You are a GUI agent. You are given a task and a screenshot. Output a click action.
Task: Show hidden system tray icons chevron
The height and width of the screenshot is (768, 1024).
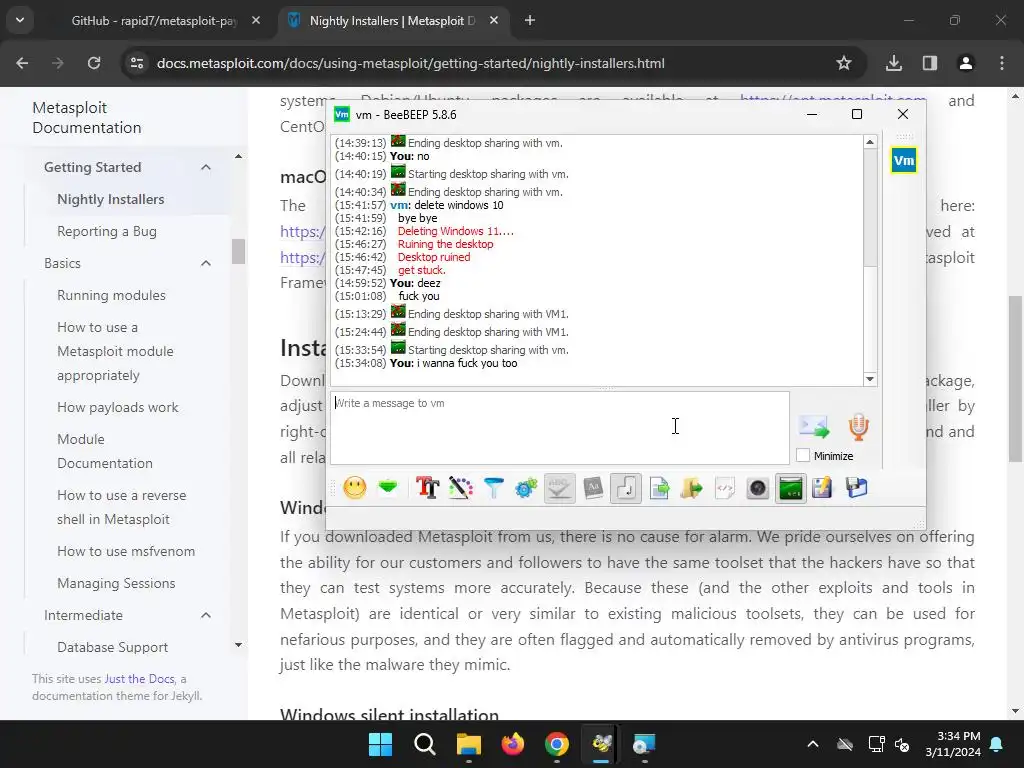click(x=813, y=744)
